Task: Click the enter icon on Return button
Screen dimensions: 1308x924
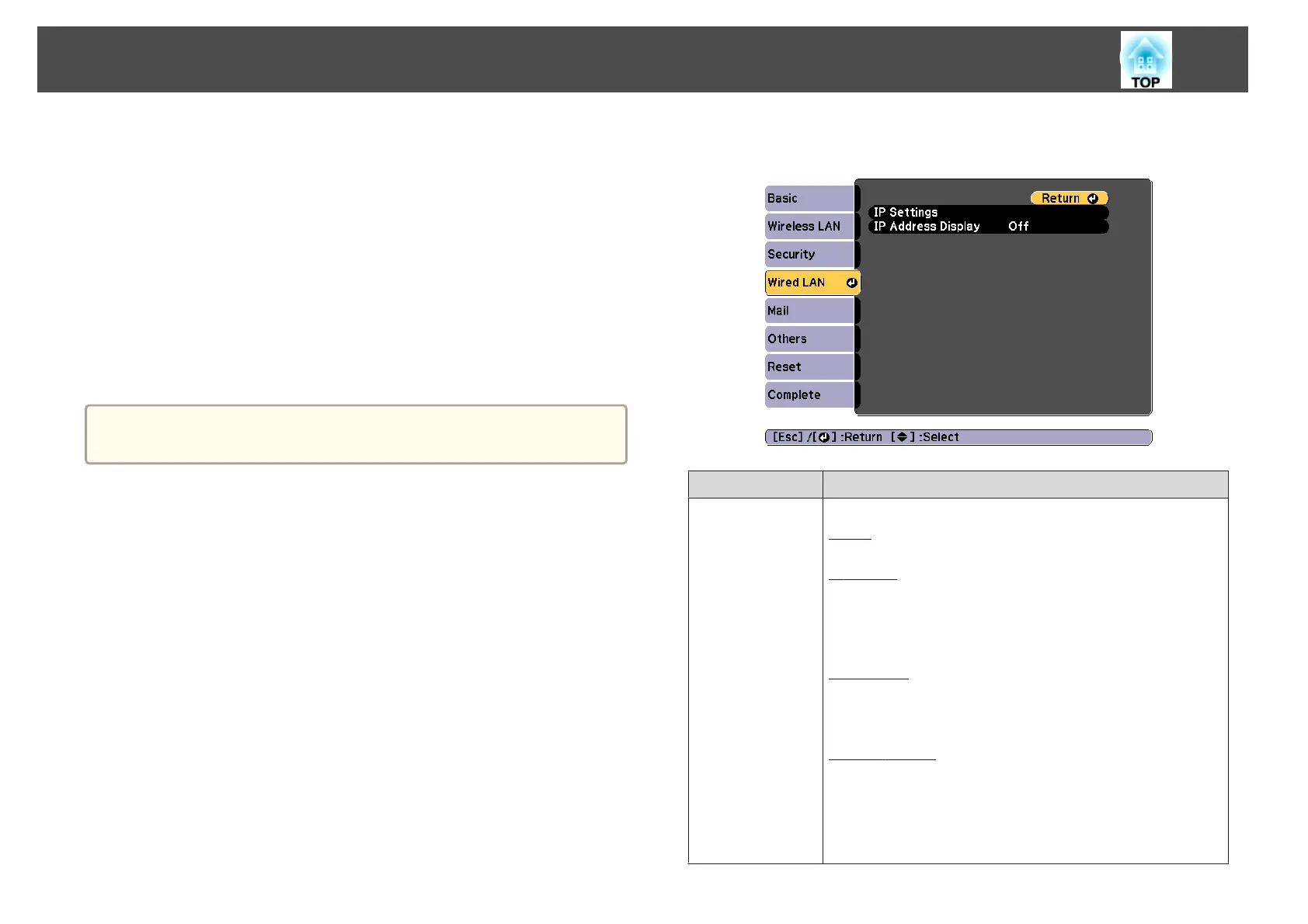Action: click(x=1093, y=198)
